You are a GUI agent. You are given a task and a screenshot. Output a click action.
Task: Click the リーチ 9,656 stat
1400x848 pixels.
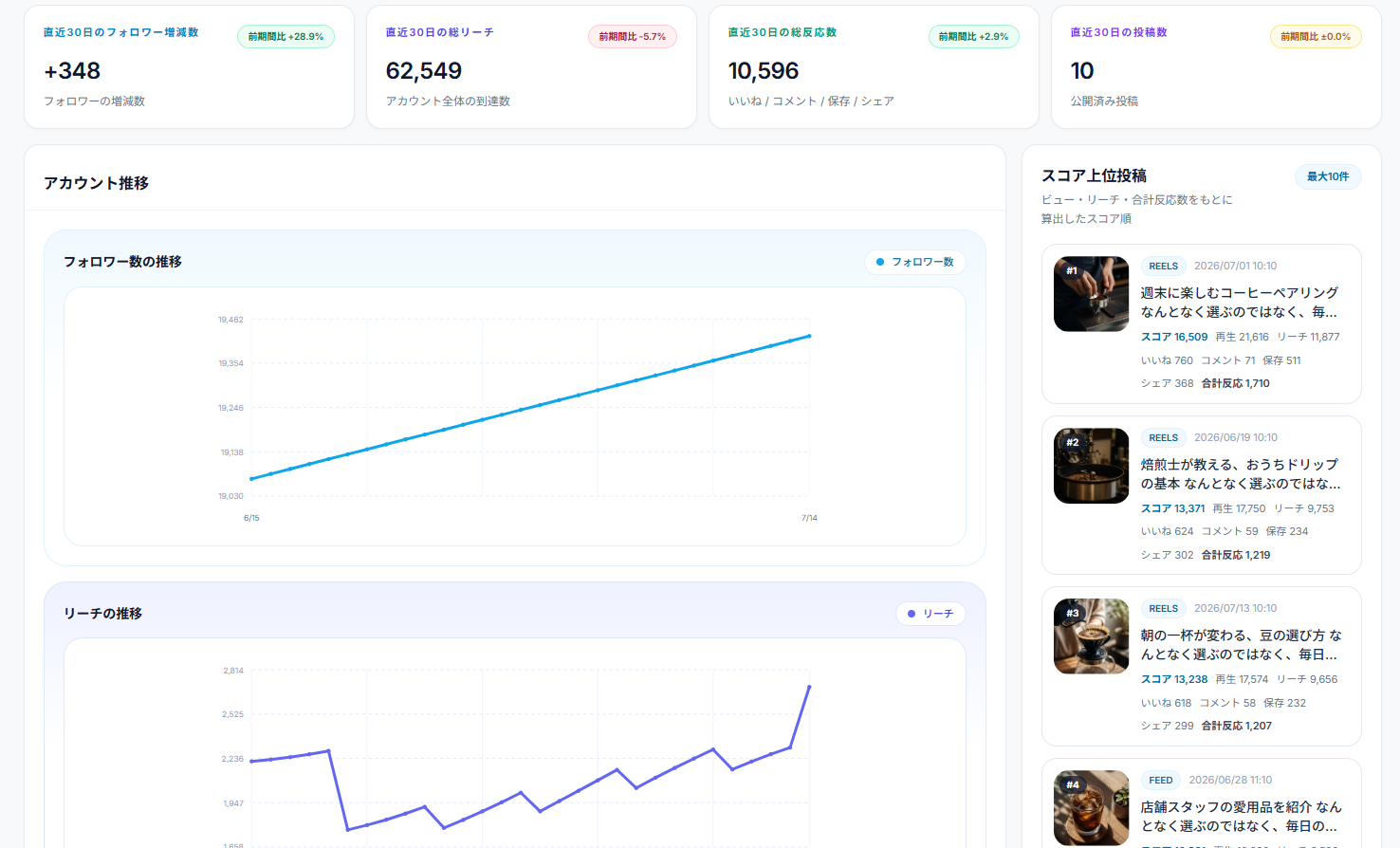point(1307,679)
